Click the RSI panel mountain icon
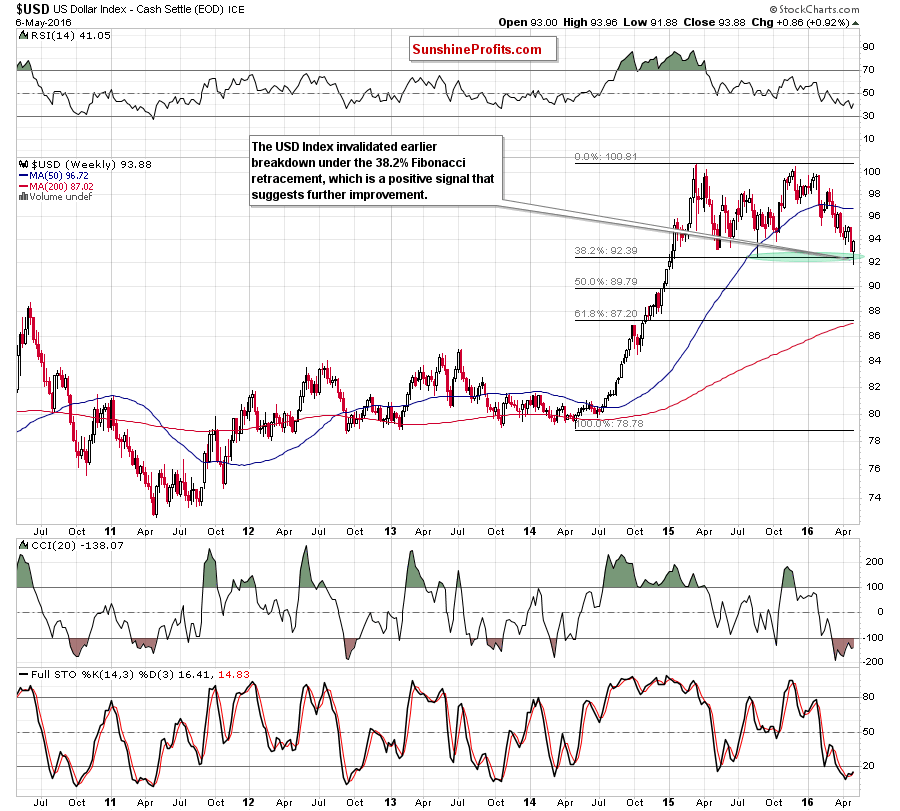900x811 pixels. (x=24, y=36)
